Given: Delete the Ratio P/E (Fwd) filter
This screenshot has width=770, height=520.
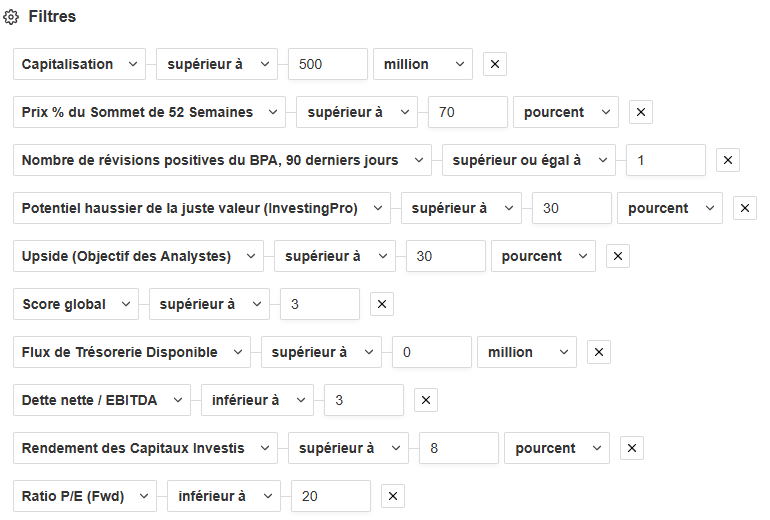Looking at the screenshot, I should click(x=393, y=496).
